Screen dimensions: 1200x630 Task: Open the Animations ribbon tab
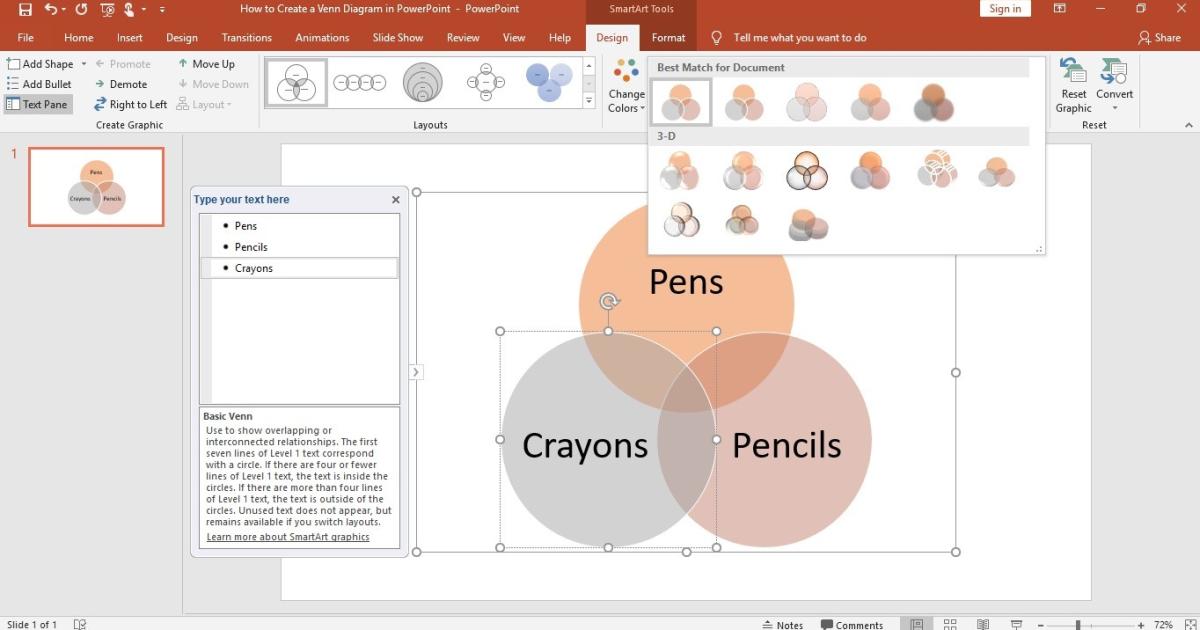(x=322, y=37)
